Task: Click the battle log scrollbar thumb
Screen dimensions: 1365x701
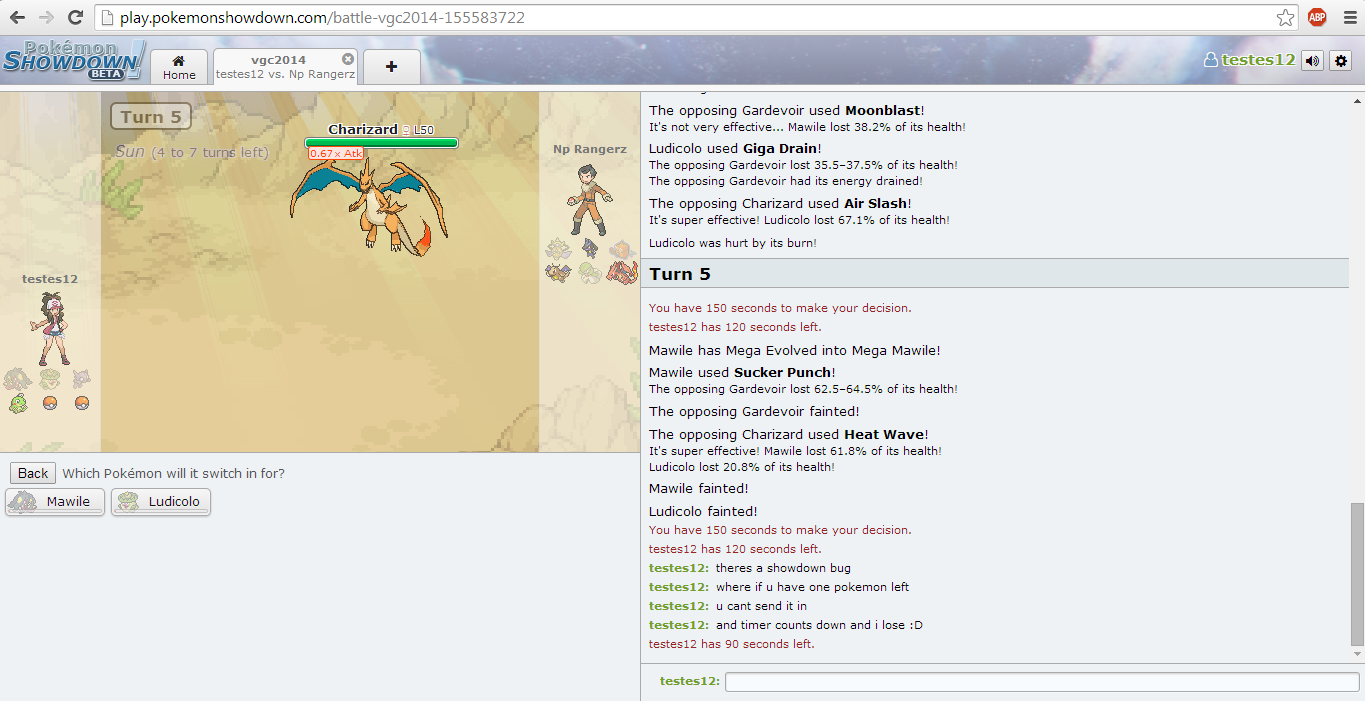Action: coord(1356,574)
